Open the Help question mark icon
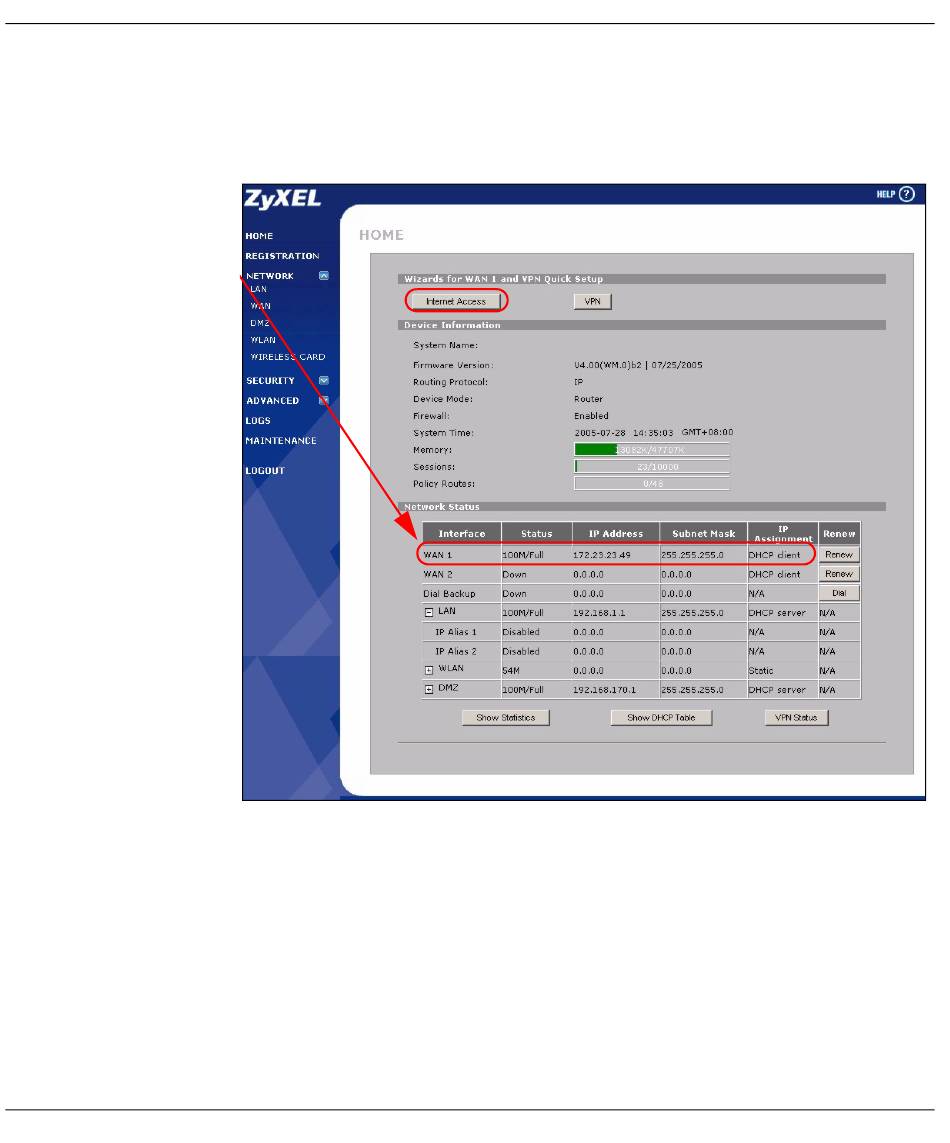This screenshot has width=950, height=1143. coord(906,194)
